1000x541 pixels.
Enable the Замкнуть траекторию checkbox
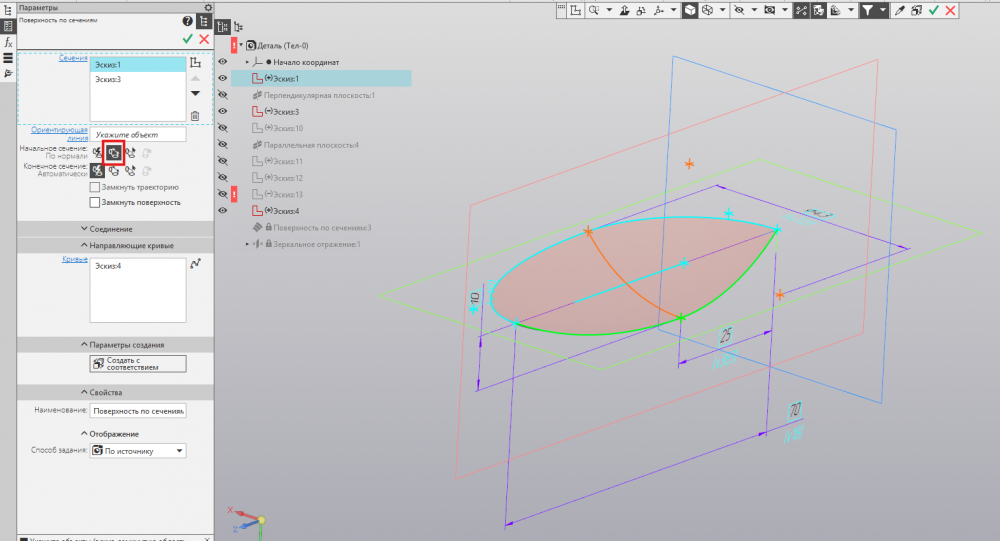(95, 187)
